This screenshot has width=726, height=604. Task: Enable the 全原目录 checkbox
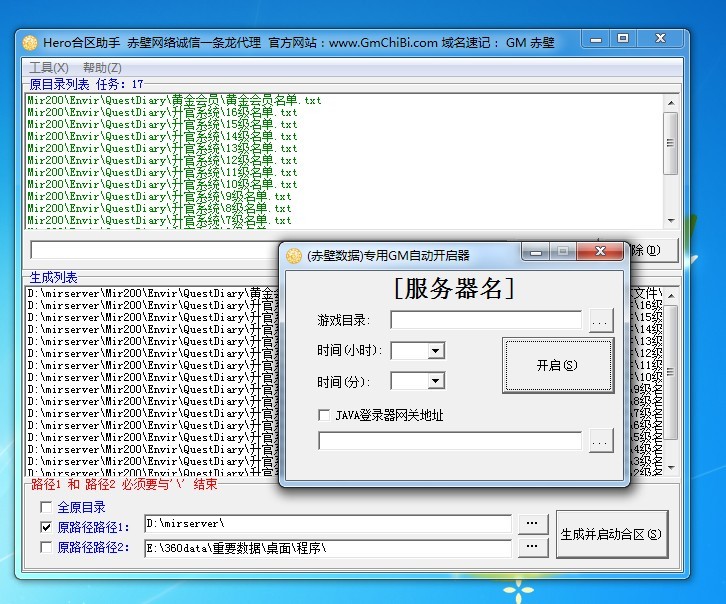(x=46, y=507)
